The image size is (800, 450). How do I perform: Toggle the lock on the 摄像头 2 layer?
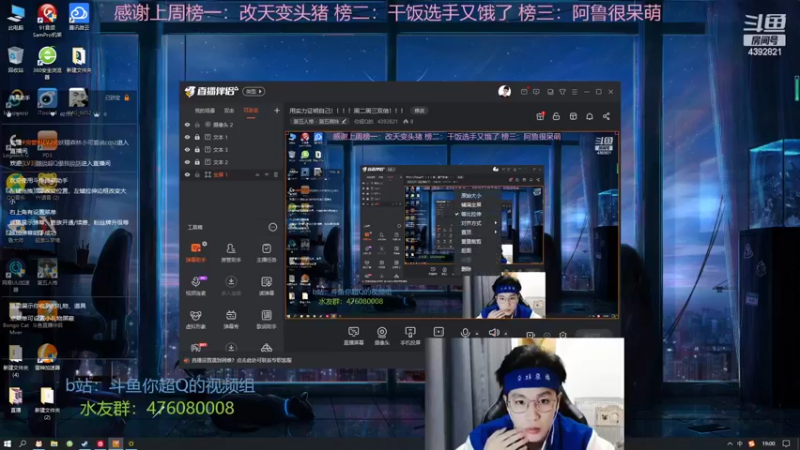(x=197, y=124)
